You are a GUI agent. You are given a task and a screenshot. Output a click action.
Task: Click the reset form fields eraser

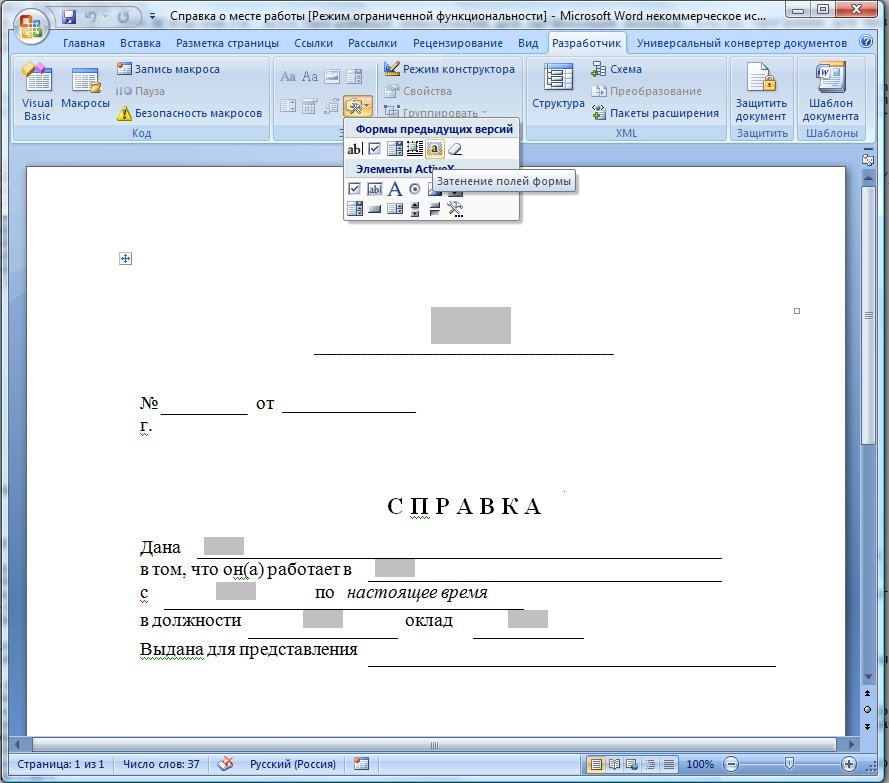pos(455,149)
